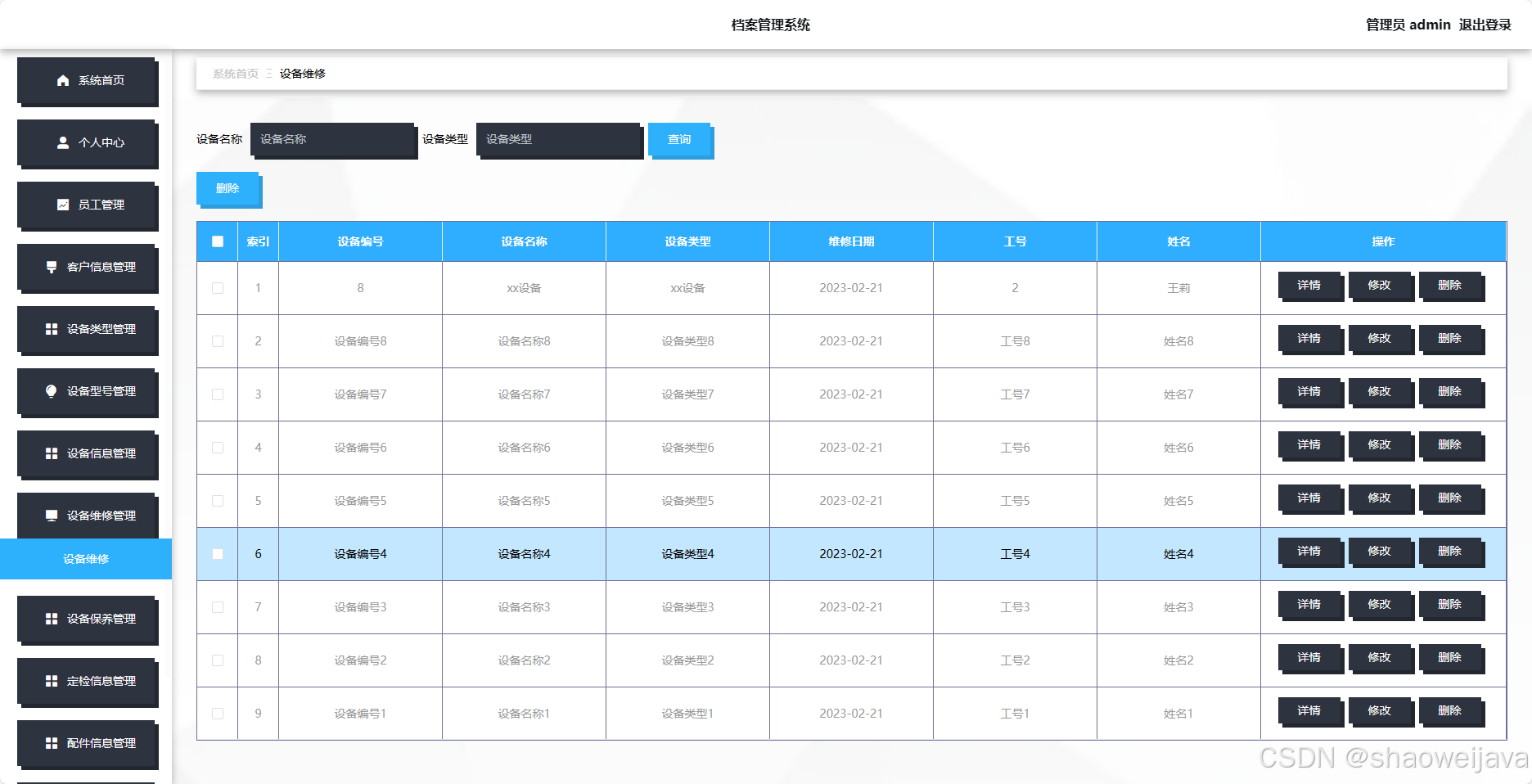Click 删除 for the xx设备 row
This screenshot has width=1532, height=784.
coord(1450,286)
